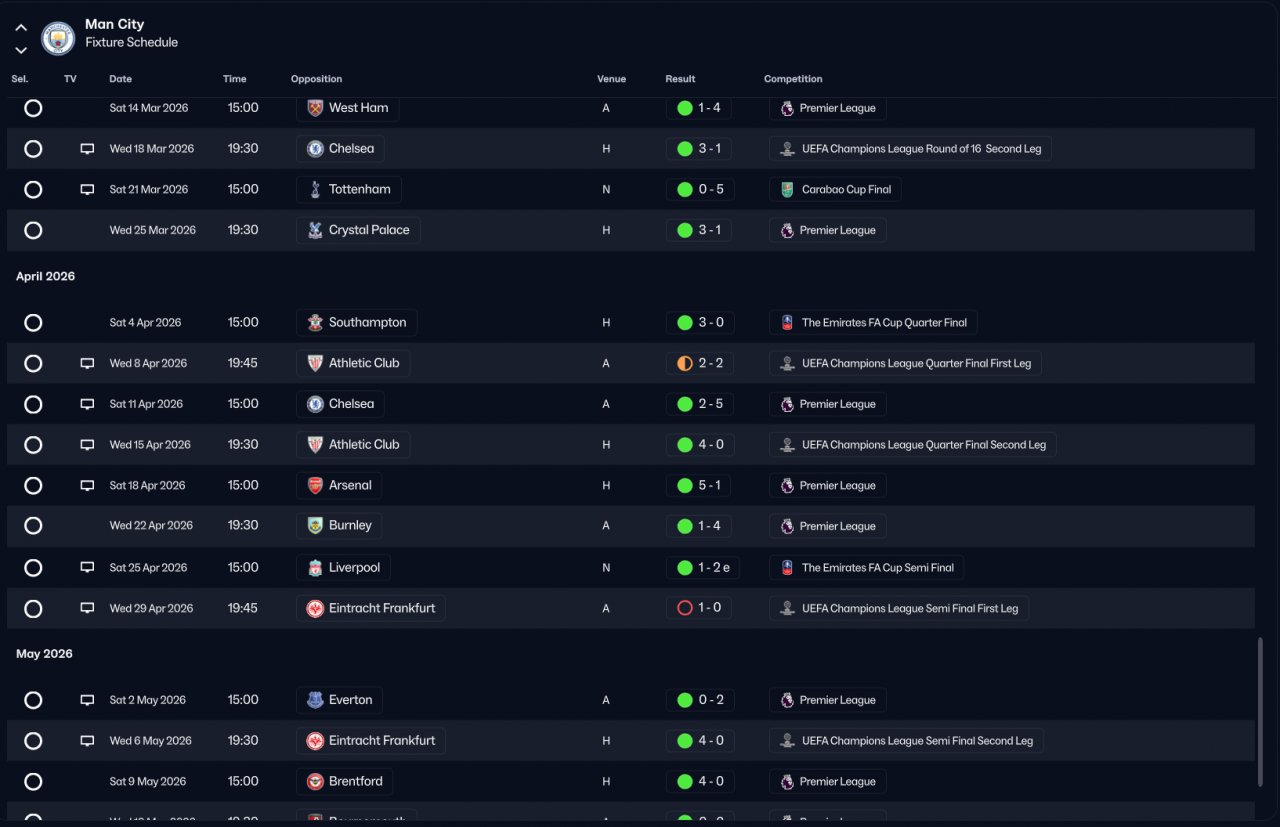The image size is (1280, 827).
Task: Click Champions League trophy icon in Round of 16 row
Action: tap(787, 149)
